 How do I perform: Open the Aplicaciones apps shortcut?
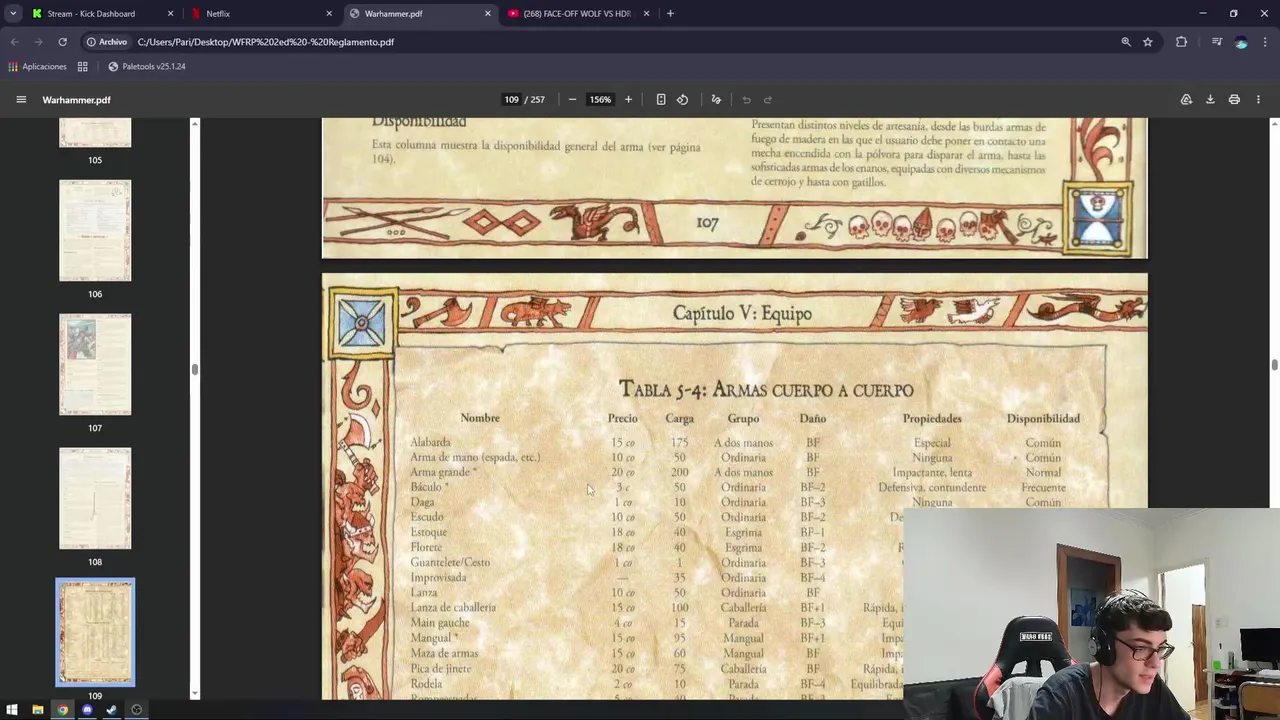37,66
